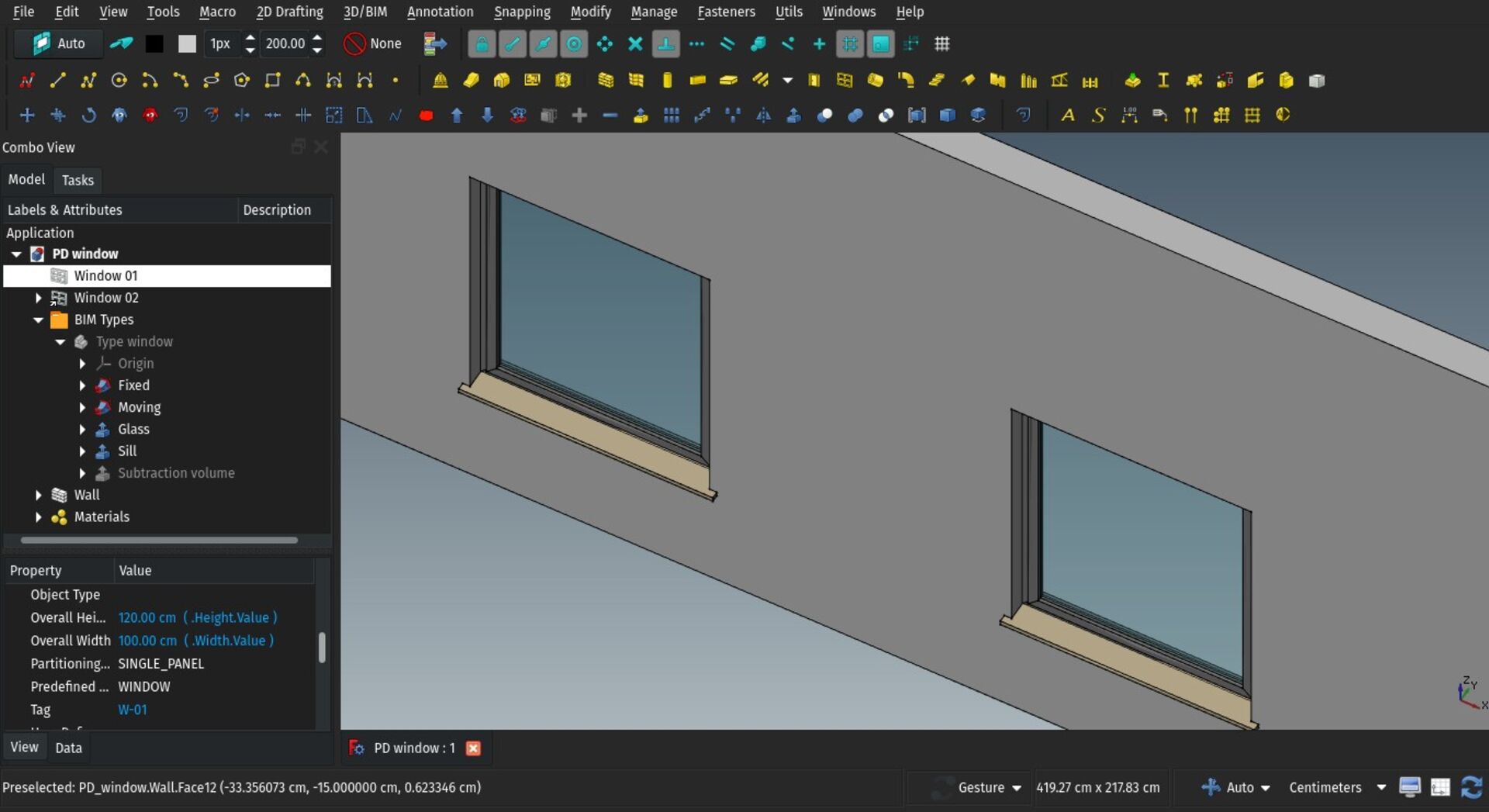
Task: Click the black line color swatch
Action: click(x=154, y=44)
